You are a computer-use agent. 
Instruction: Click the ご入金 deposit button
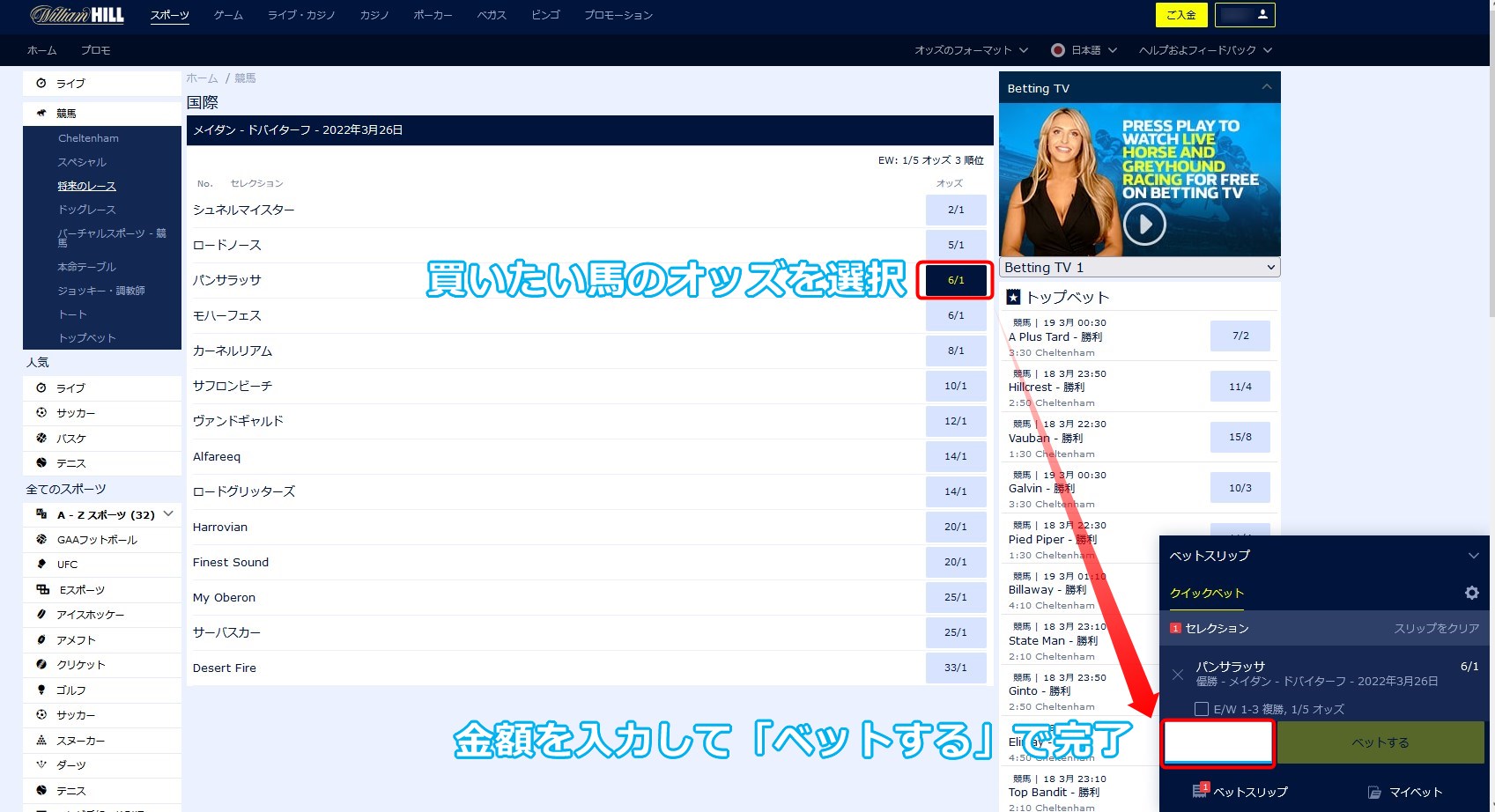click(1180, 15)
